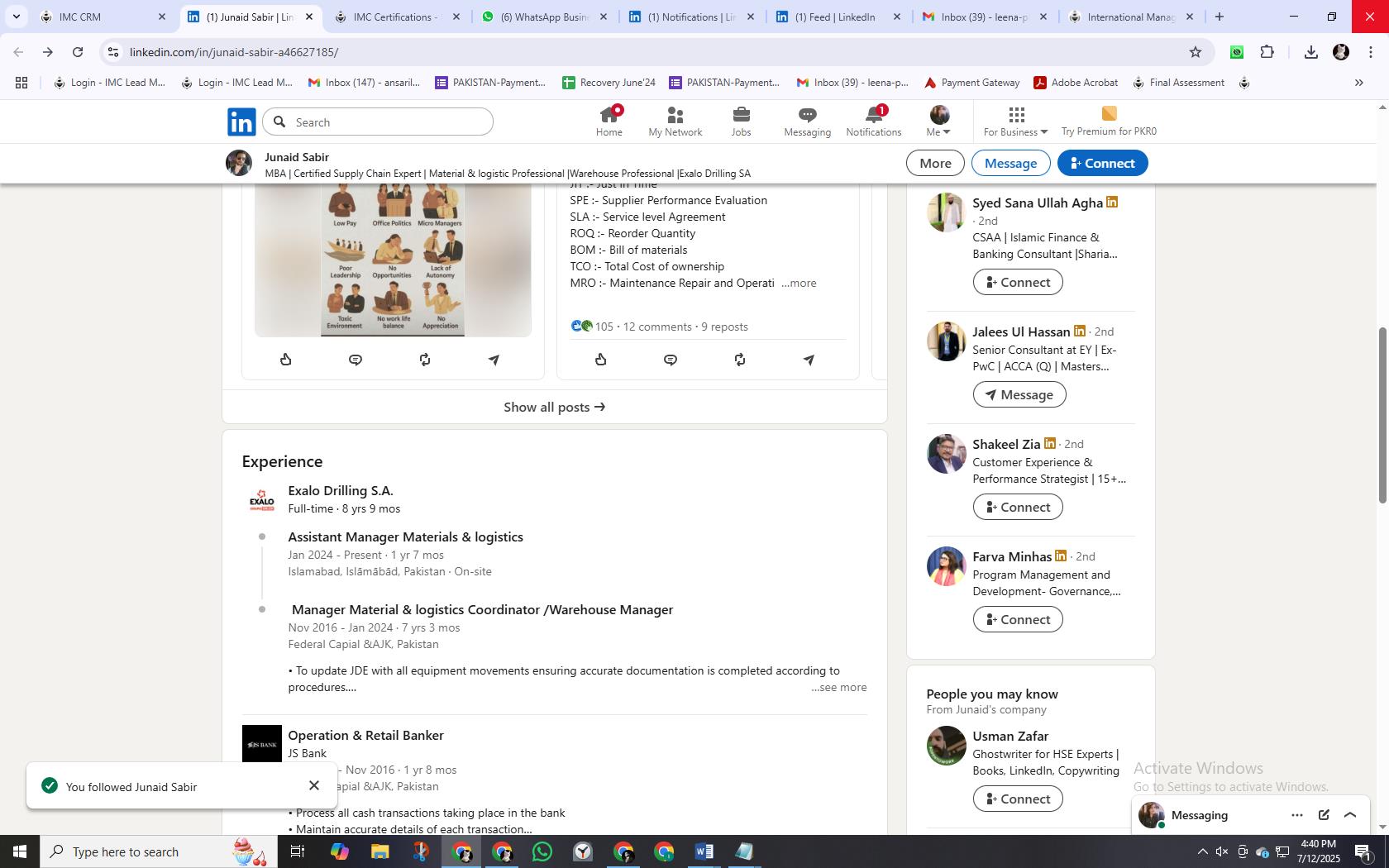
Task: Connect with Shakeel Zia
Action: (x=1018, y=507)
